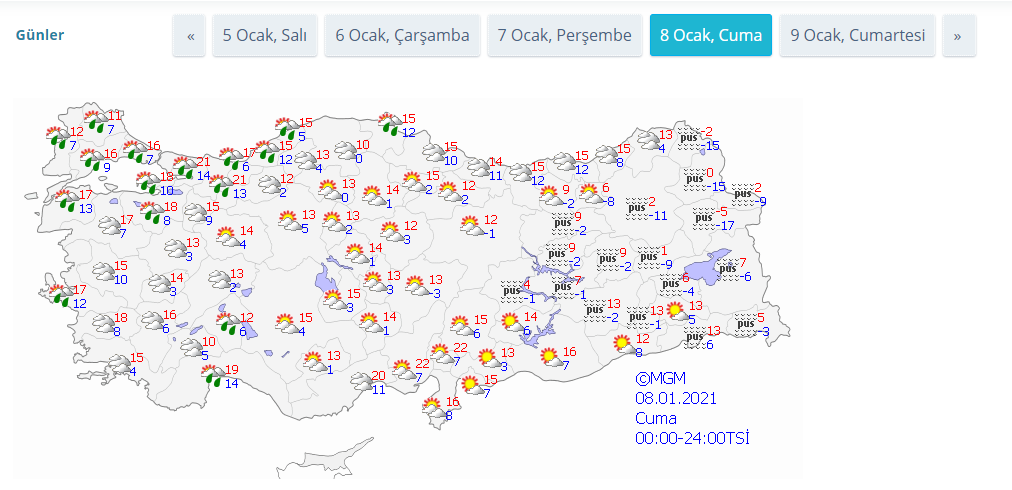Click the sunny icon showing 12 and 8
The width and height of the screenshot is (1012, 490).
coord(624,345)
